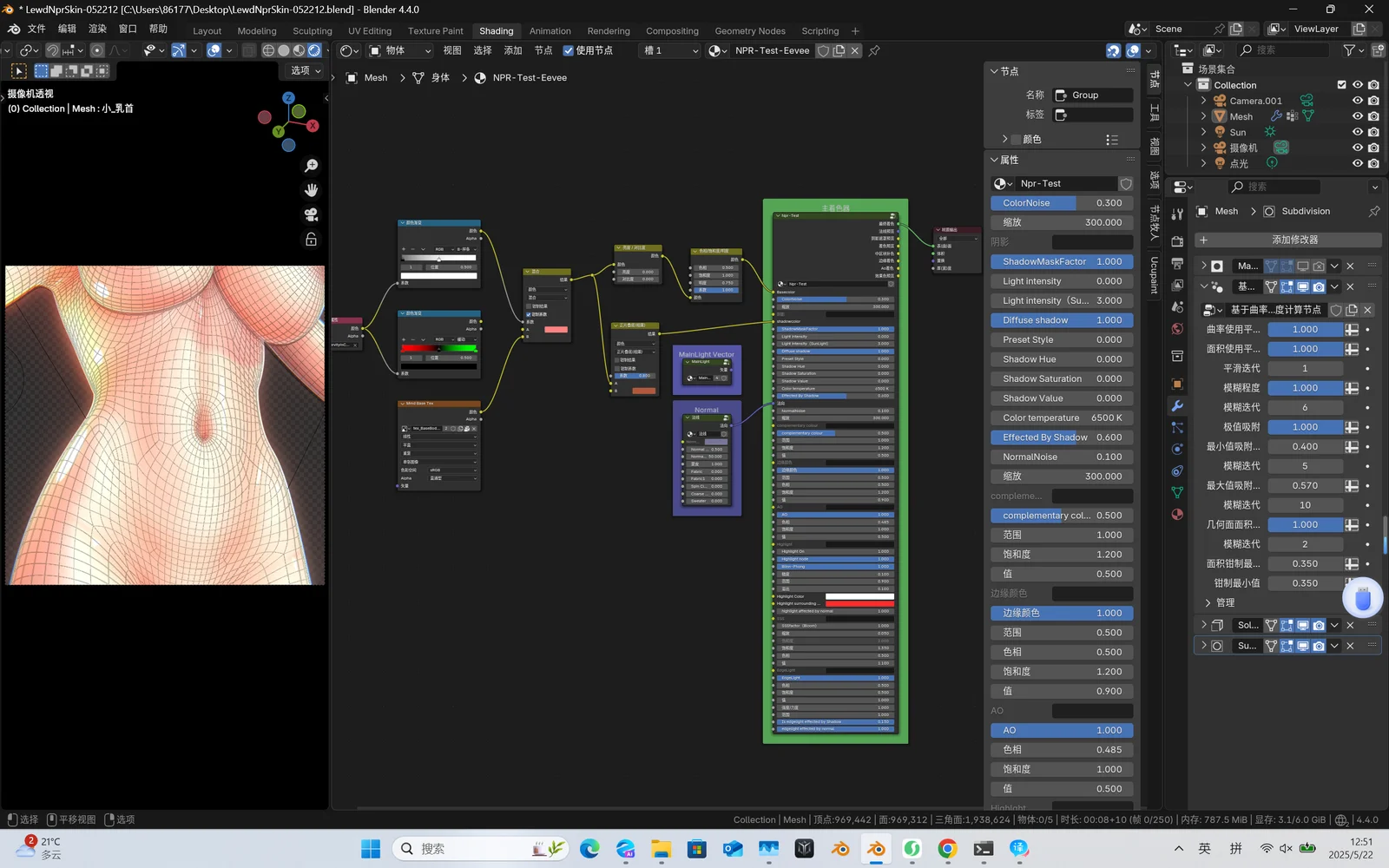This screenshot has width=1389, height=868.
Task: Uncheck the Collection checkbox in outliner
Action: [1341, 84]
